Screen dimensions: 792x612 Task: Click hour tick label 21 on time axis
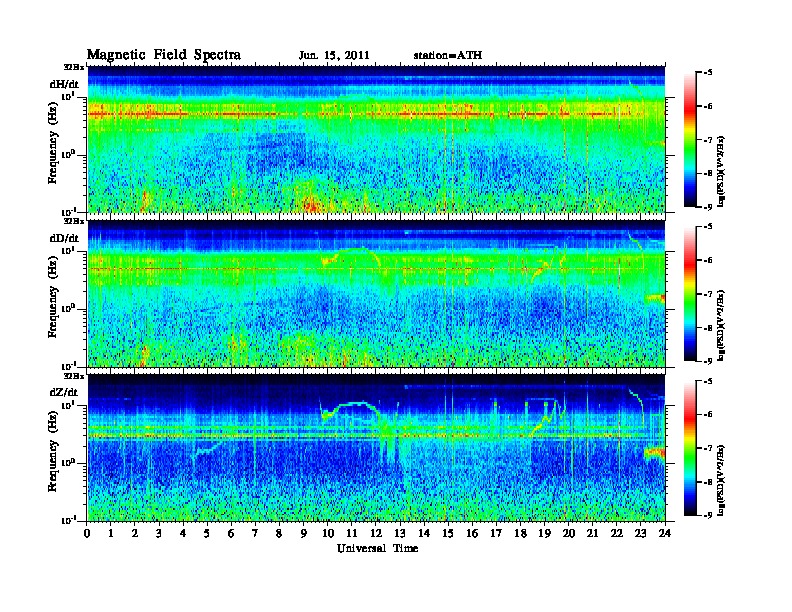pyautogui.click(x=592, y=533)
